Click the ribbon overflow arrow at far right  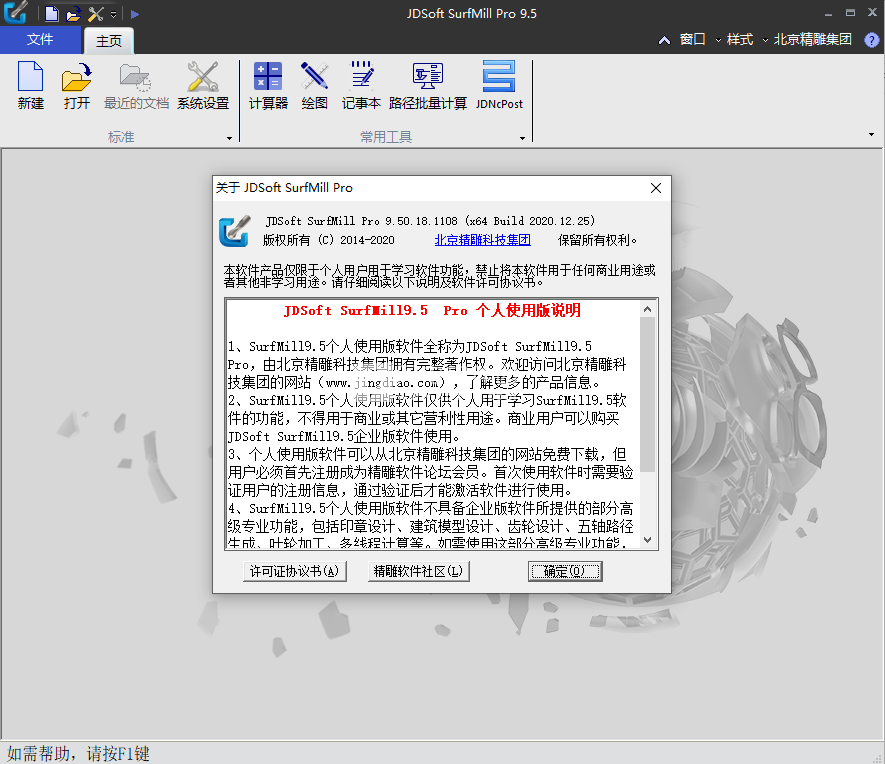click(x=871, y=135)
